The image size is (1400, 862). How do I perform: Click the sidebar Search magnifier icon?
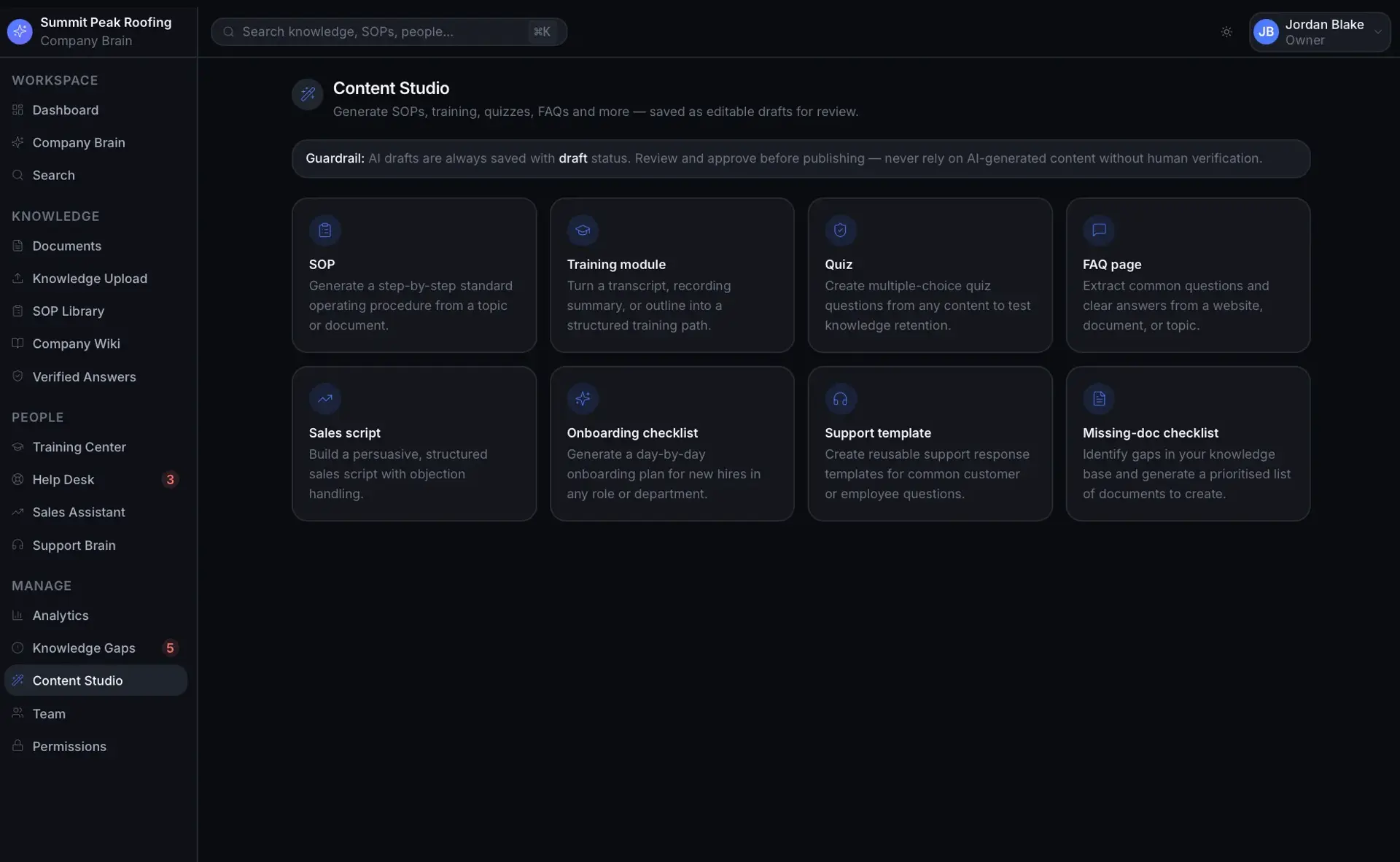pyautogui.click(x=17, y=175)
